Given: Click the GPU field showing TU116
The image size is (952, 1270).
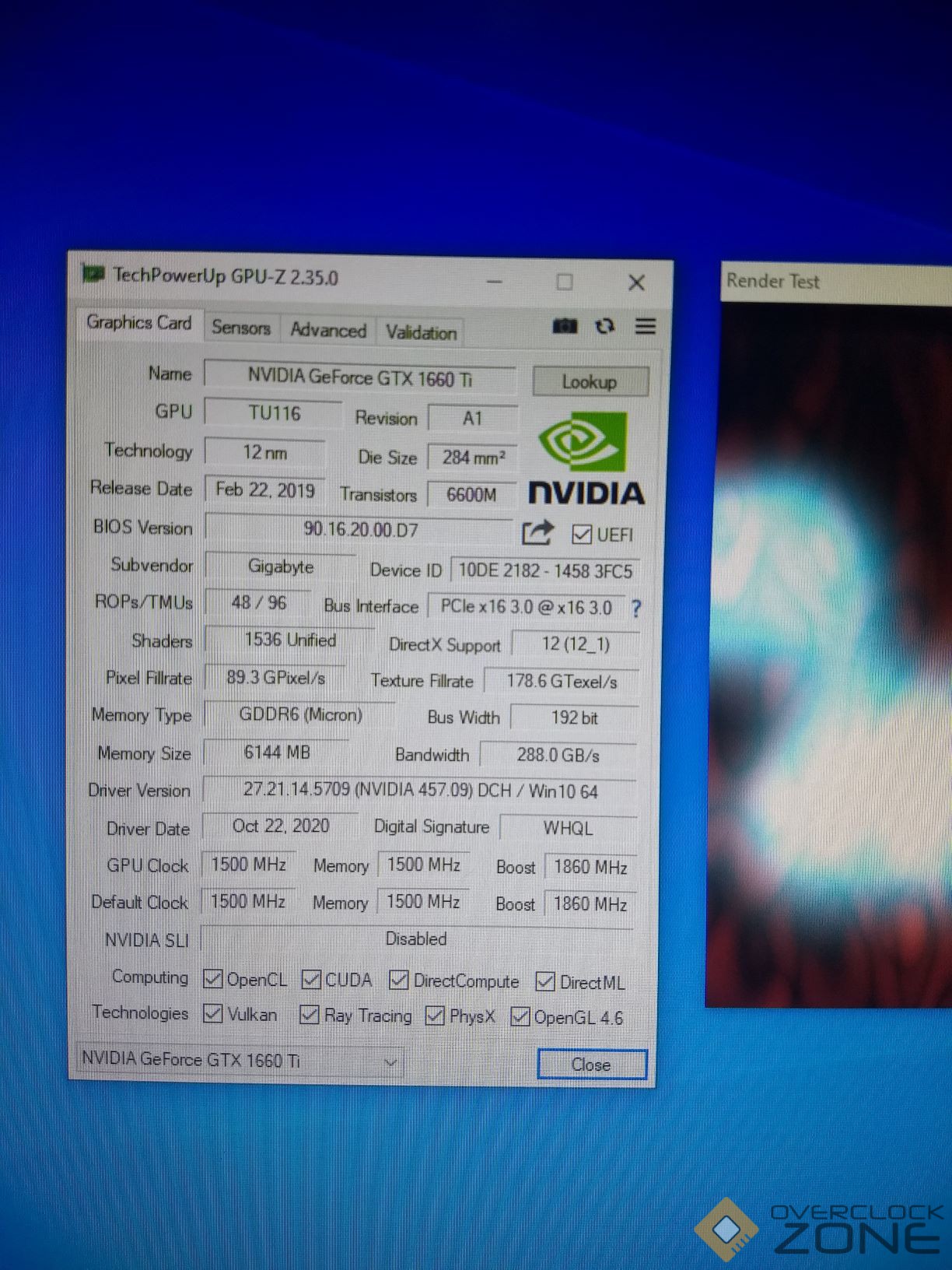Looking at the screenshot, I should coord(274,412).
